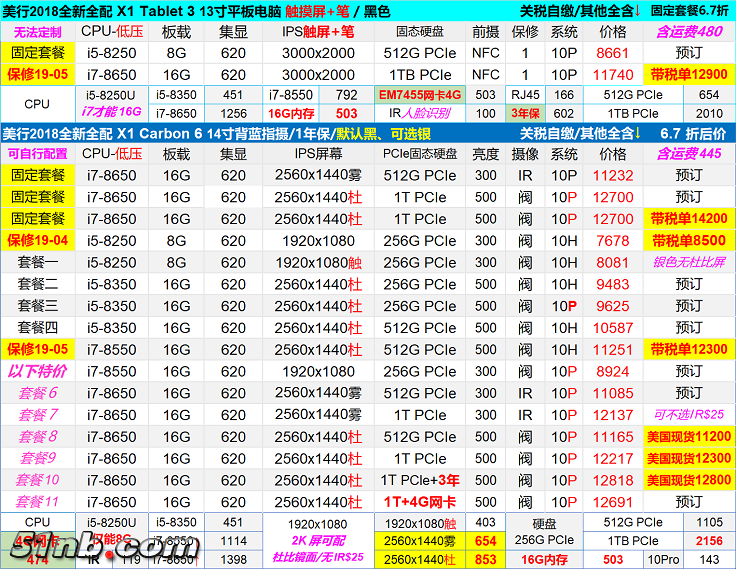Click the pink '可不选IR$25' note
Image resolution: width=736 pixels, height=569 pixels.
689,415
